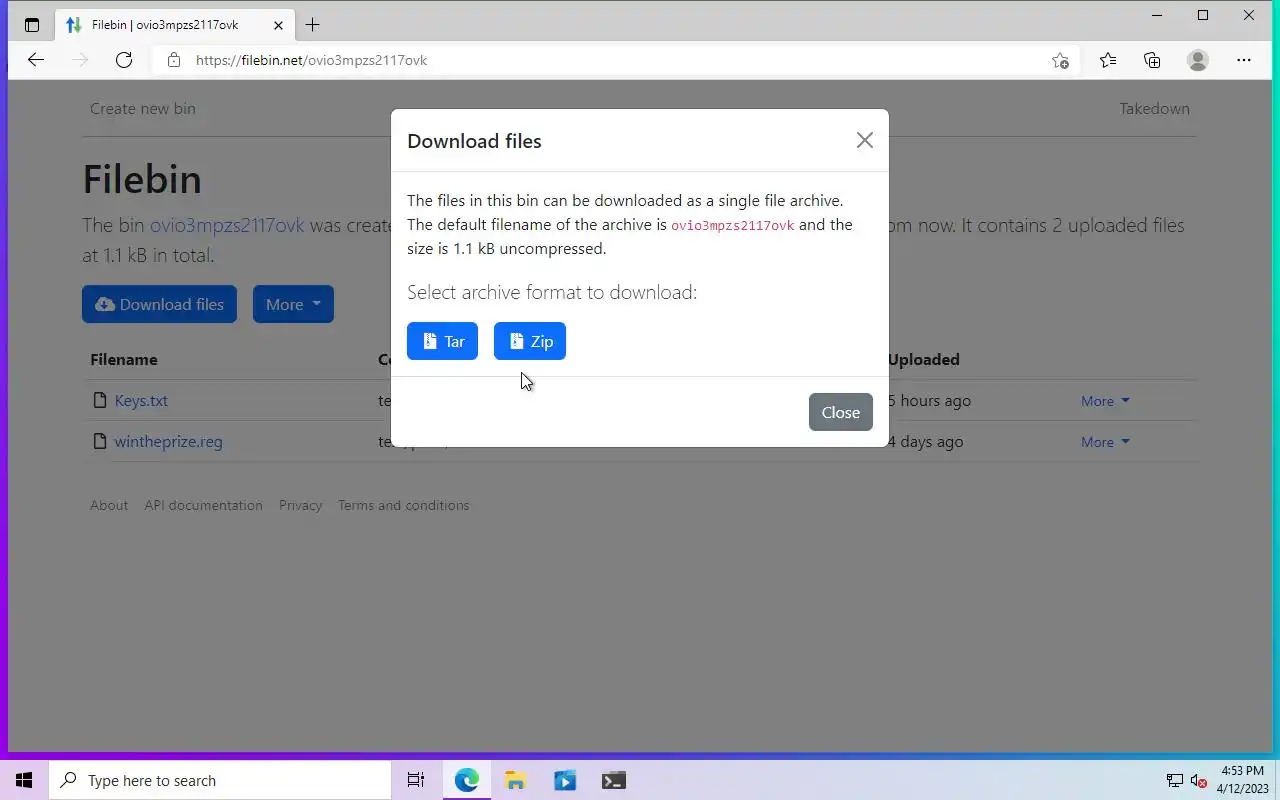Open the Terms and conditions link
Screen dimensions: 1280x800
403,505
